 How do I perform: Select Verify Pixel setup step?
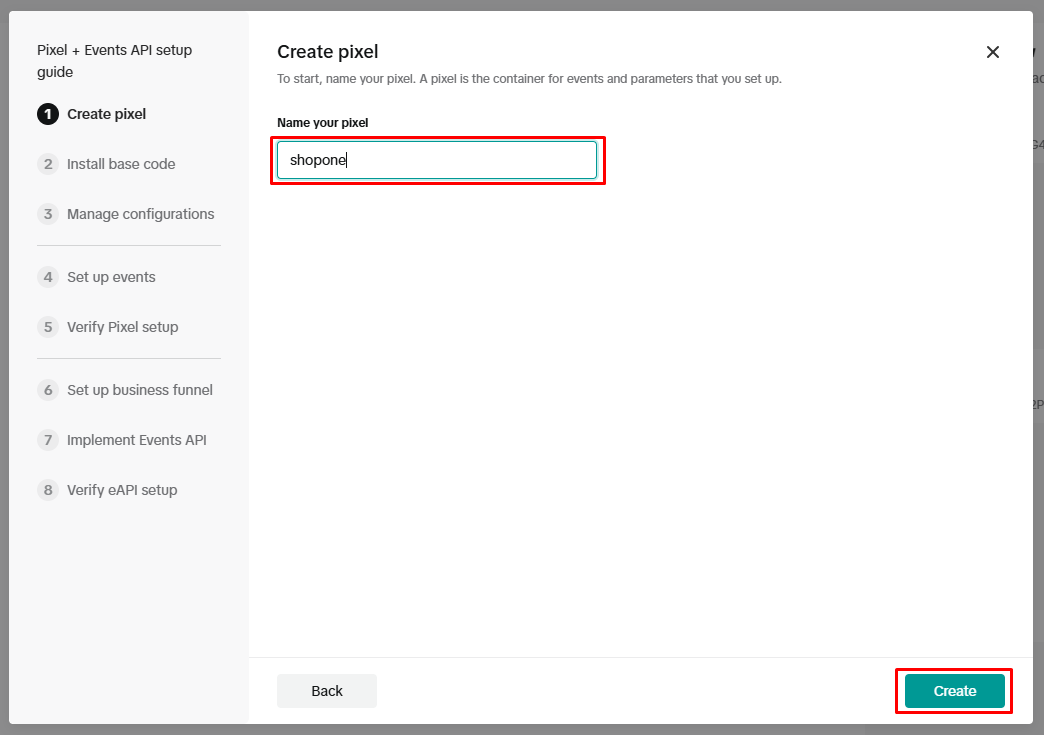[x=122, y=327]
